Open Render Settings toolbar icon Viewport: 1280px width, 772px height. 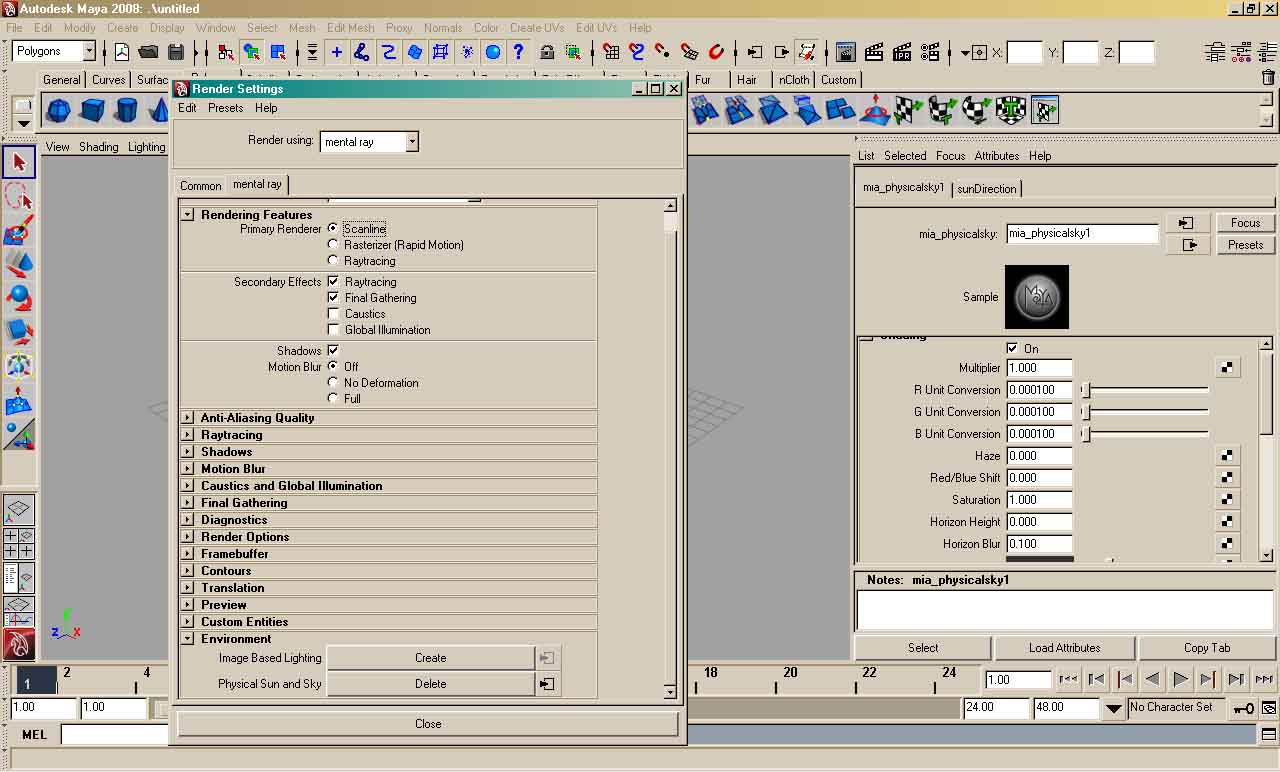point(930,52)
